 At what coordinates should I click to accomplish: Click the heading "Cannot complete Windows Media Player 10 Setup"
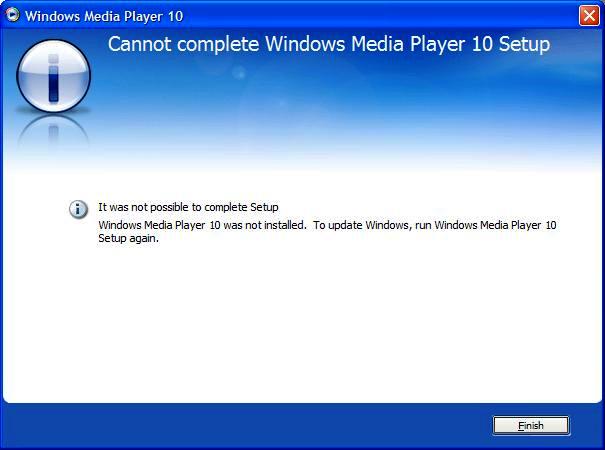coord(329,44)
